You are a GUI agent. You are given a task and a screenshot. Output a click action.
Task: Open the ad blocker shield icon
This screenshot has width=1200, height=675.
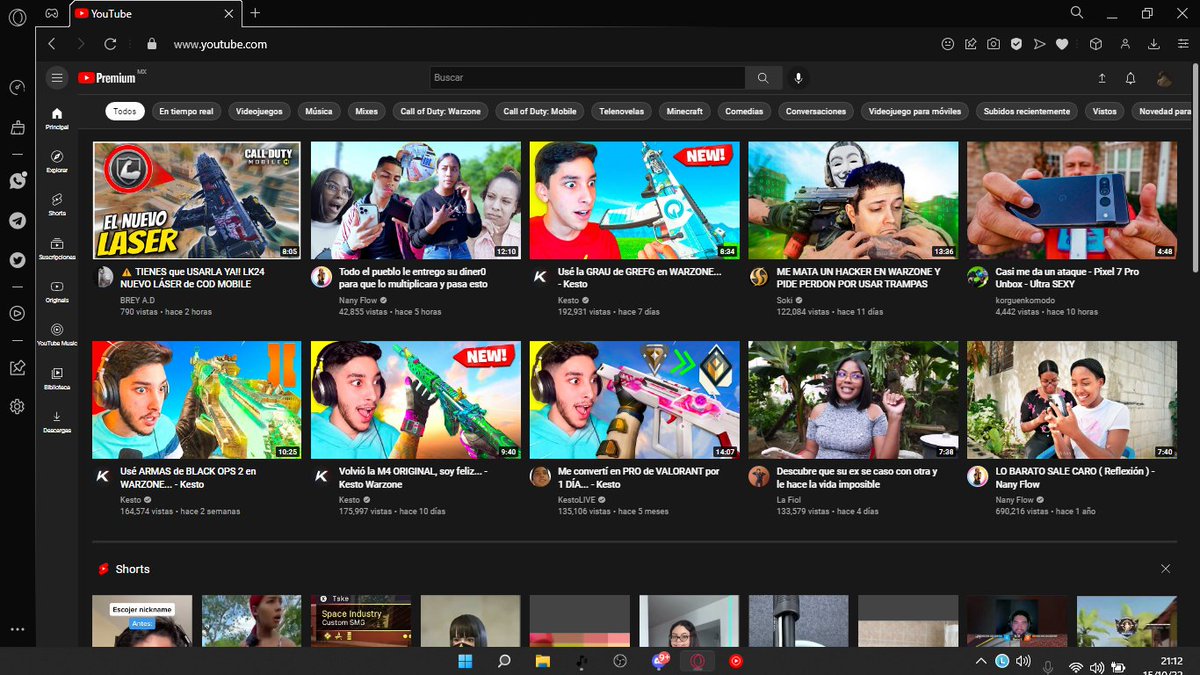click(1016, 44)
